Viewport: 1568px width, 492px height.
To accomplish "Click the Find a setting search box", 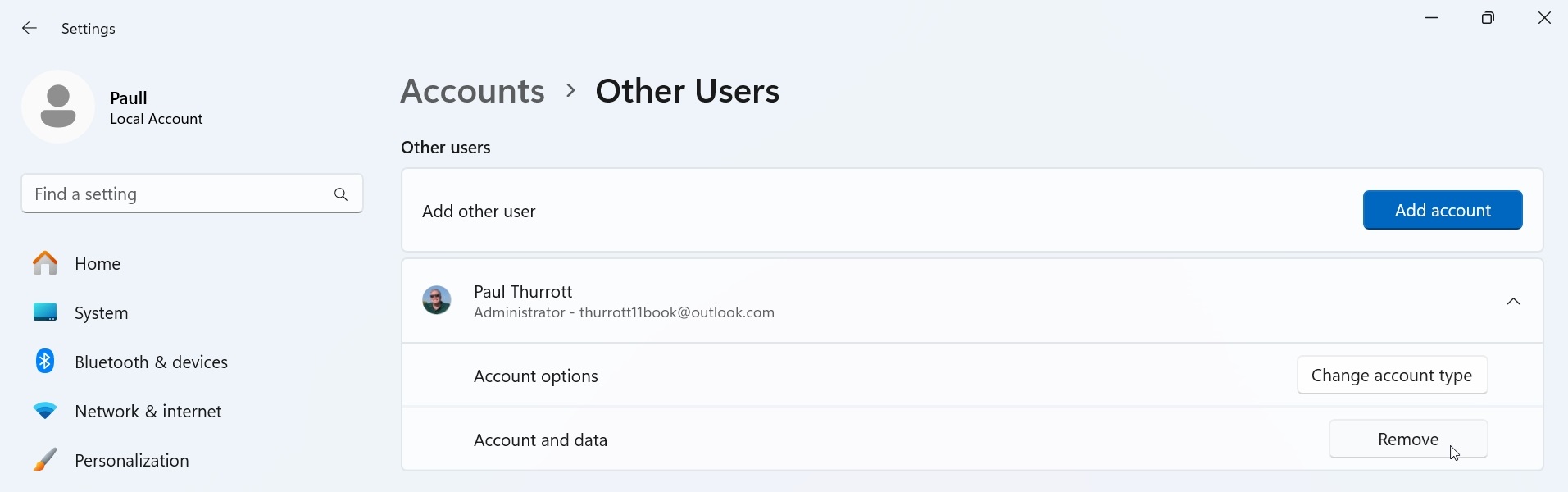I will (x=172, y=194).
